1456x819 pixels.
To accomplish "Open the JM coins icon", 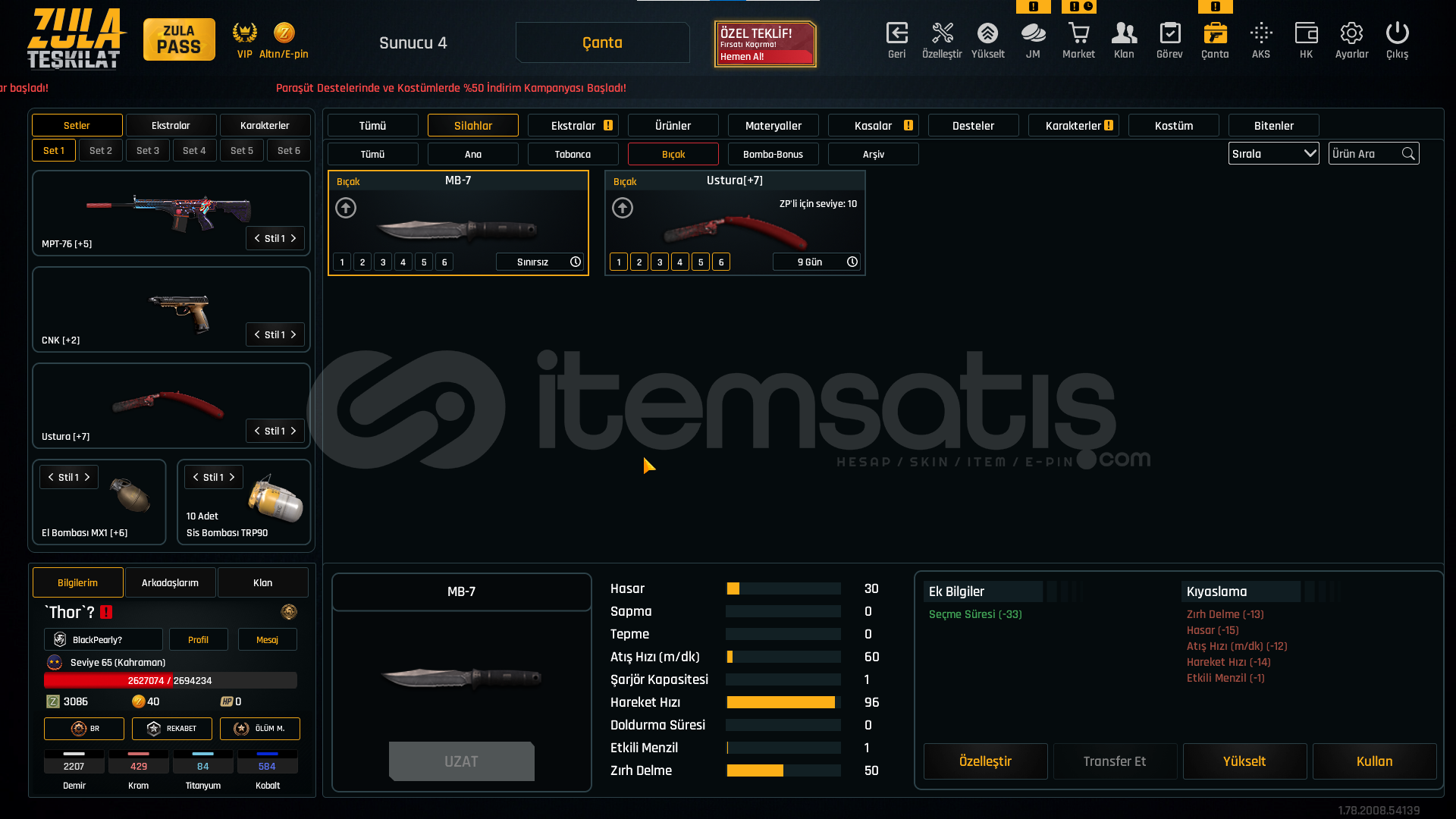I will 1033,33.
